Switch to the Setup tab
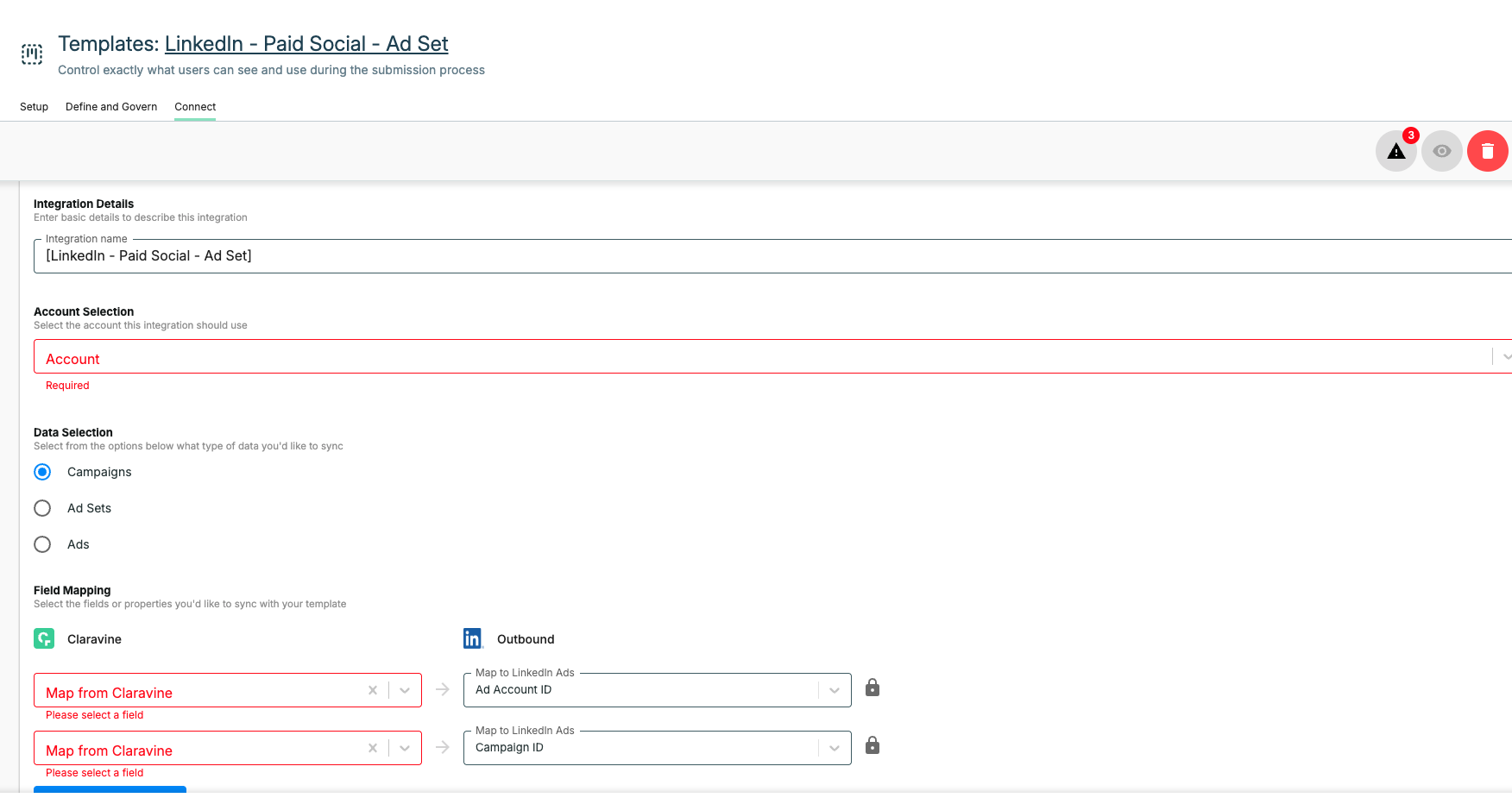 tap(34, 107)
